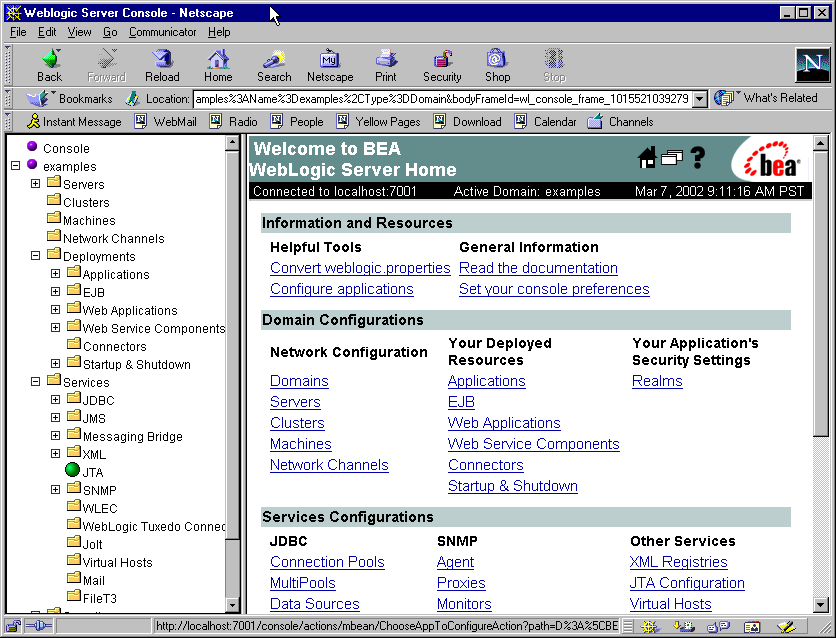Open the Edit menu
836x638 pixels.
point(47,32)
